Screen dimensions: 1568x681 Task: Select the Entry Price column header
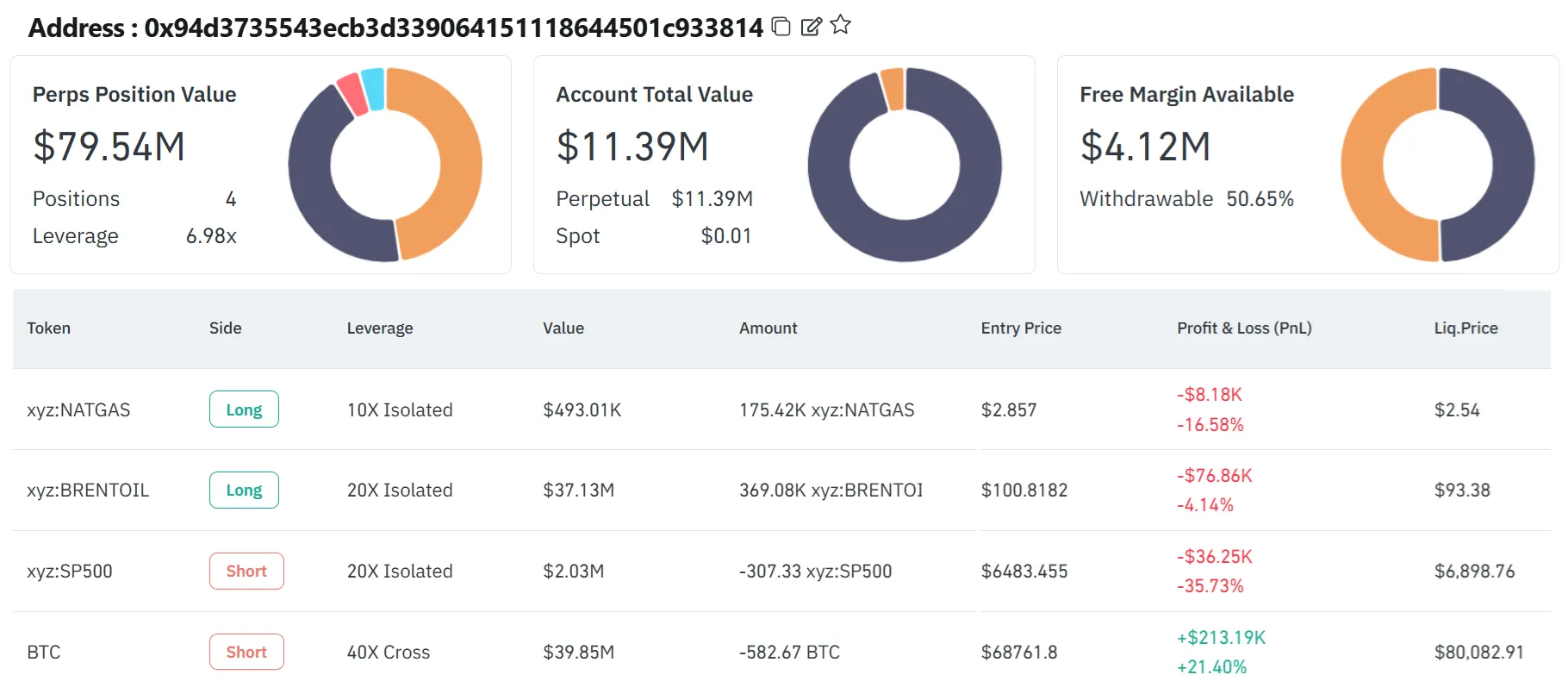click(1021, 328)
